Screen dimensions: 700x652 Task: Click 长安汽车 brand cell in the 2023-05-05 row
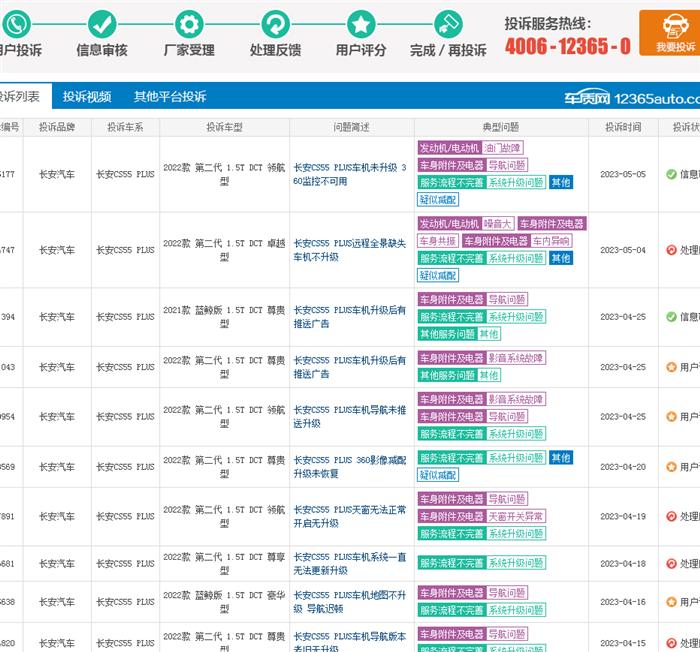(x=57, y=174)
